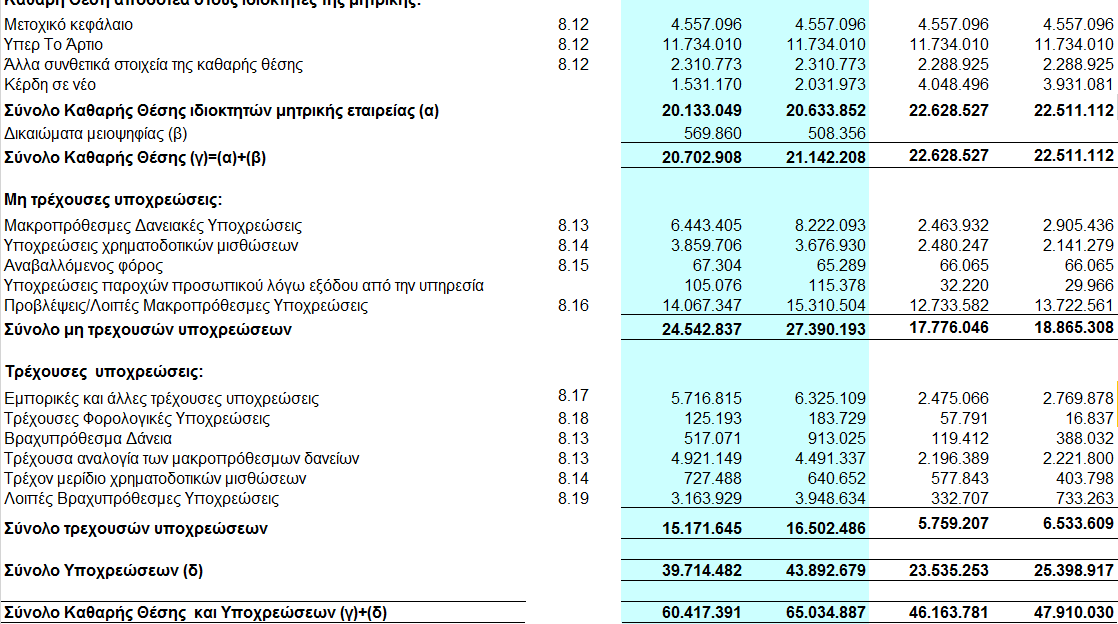Select the 'Σύνολο Καθαρής Θέσης (γ)=(α)+(β)' label
This screenshot has height=624, width=1118.
pyautogui.click(x=135, y=158)
